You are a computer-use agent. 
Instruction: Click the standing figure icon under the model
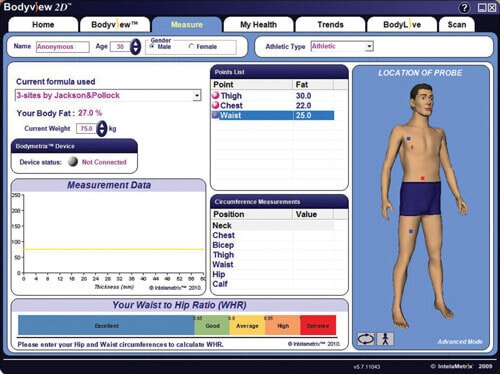point(385,339)
